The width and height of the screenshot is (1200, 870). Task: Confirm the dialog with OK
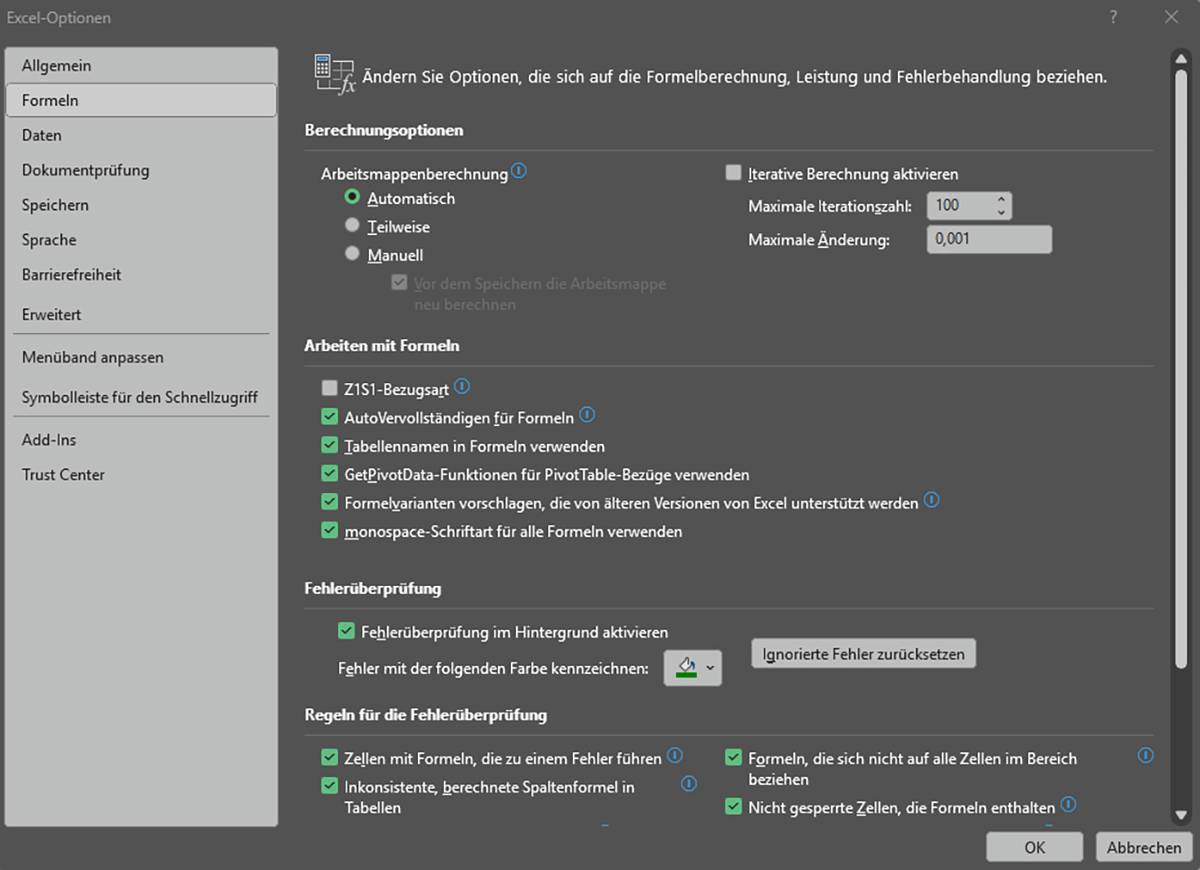[1035, 847]
